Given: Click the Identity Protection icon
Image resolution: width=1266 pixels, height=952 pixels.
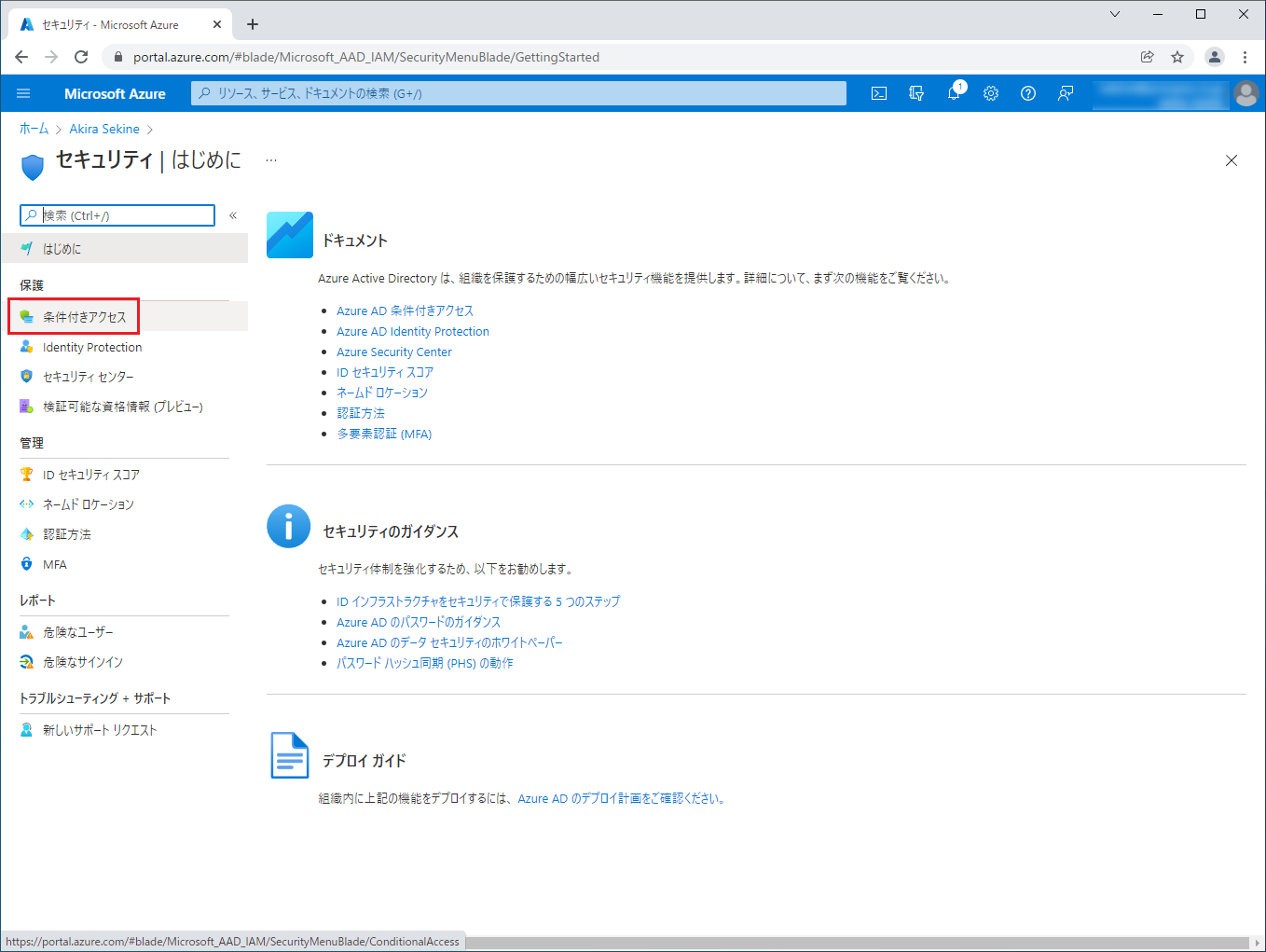Looking at the screenshot, I should click(27, 347).
